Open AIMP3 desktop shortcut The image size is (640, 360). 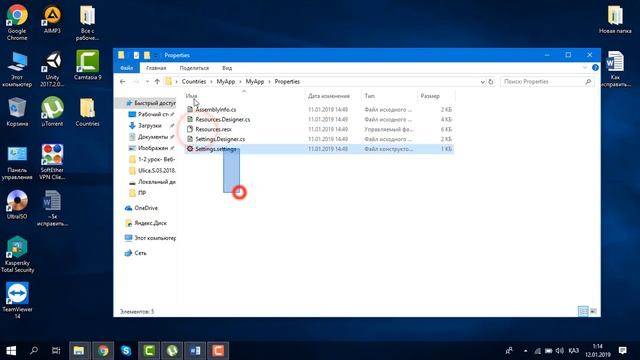pos(52,20)
